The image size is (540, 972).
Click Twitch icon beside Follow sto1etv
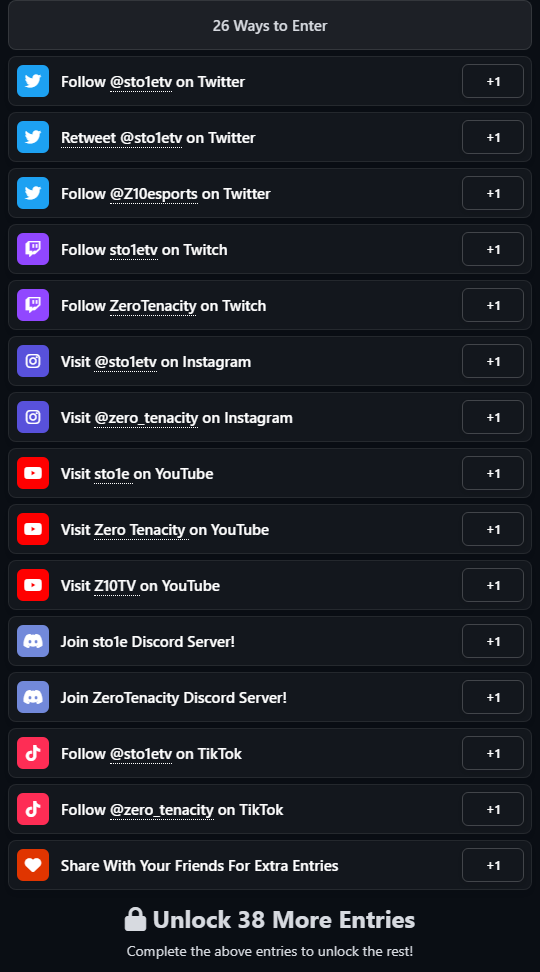[33, 249]
